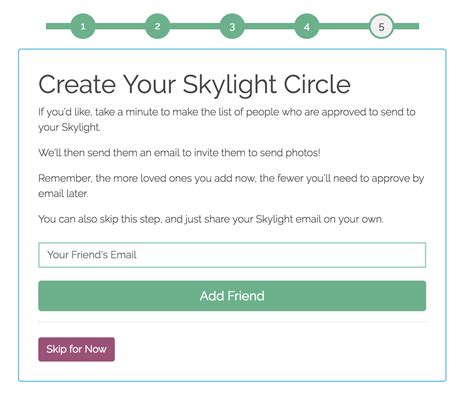Screen dimensions: 474x396
Task: Click the "We'll then send them an email" text
Action: coord(179,153)
